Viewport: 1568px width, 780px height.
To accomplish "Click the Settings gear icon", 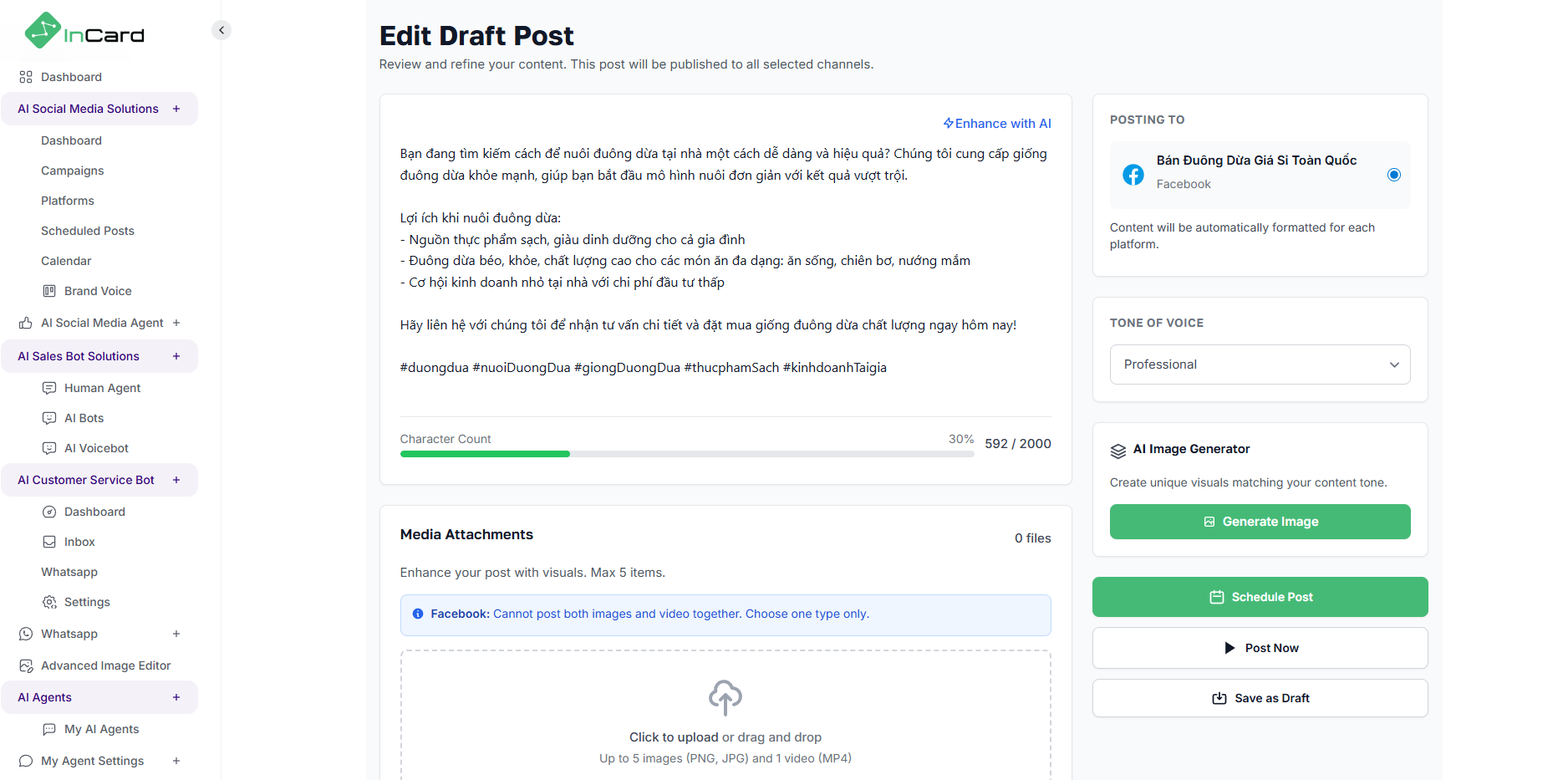I will tap(49, 601).
